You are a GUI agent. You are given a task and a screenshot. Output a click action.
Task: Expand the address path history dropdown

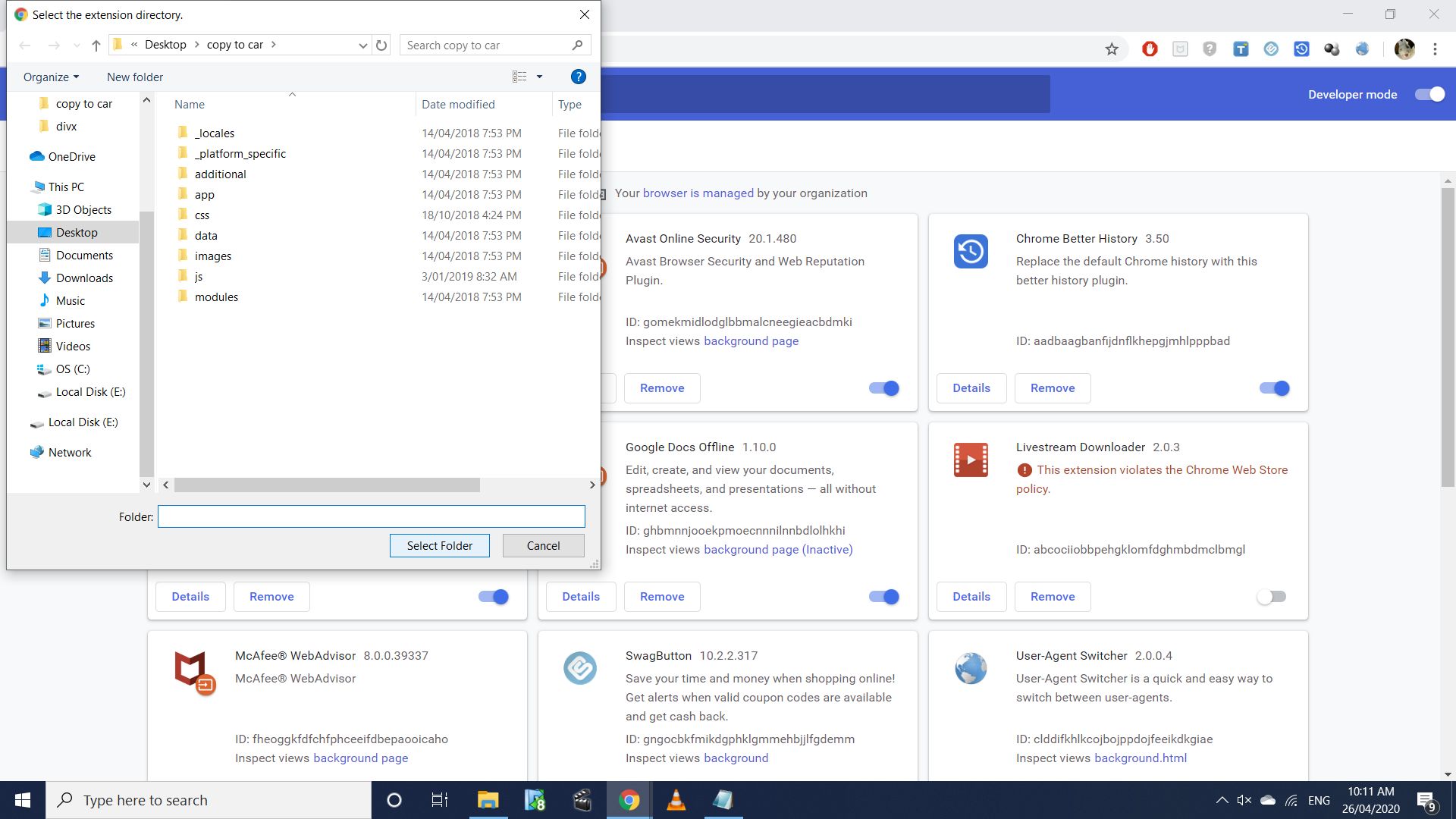pos(362,45)
